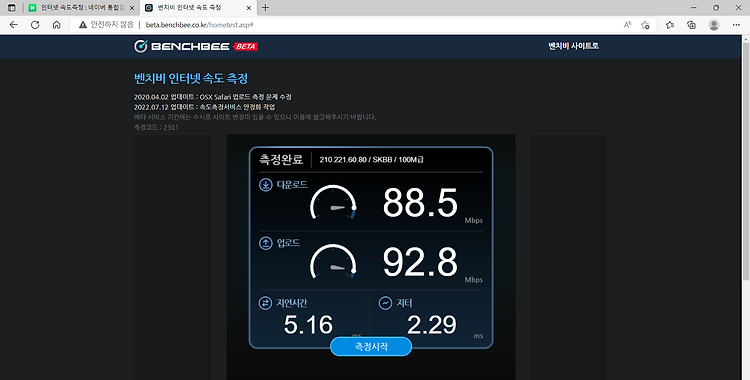Open browser settings and more menu
Image resolution: width=750 pixels, height=380 pixels.
(x=736, y=25)
